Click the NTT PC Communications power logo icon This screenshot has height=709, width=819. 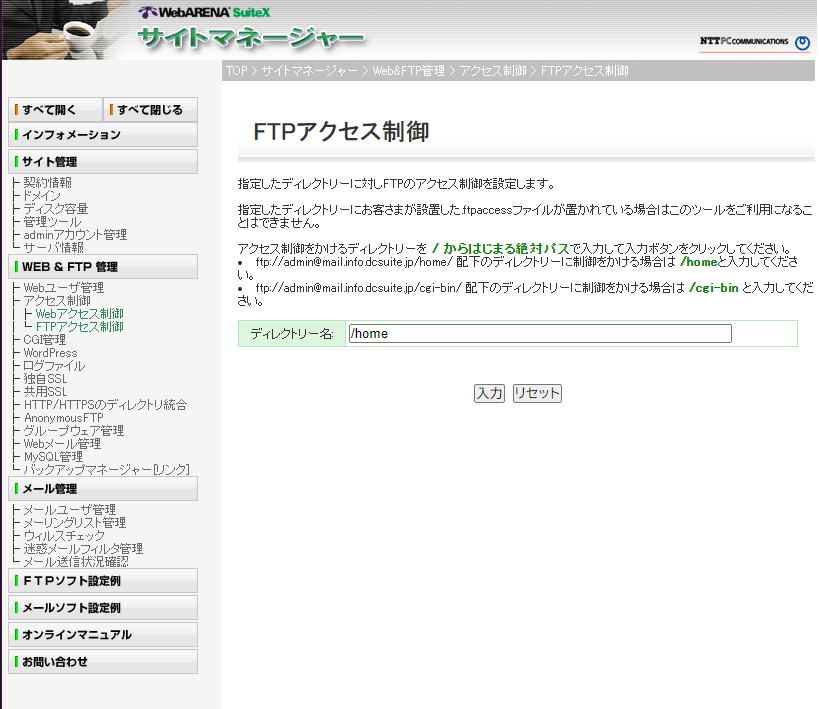tap(802, 43)
